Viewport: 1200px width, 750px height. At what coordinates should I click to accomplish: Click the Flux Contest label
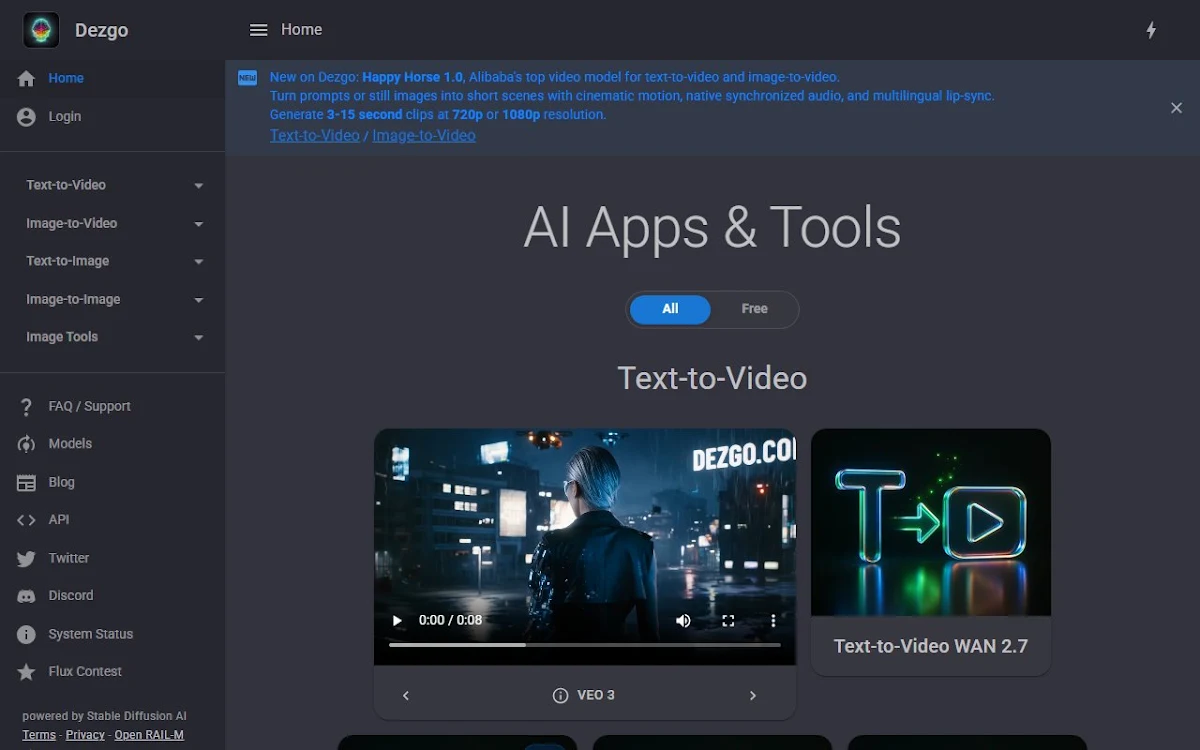pyautogui.click(x=85, y=672)
